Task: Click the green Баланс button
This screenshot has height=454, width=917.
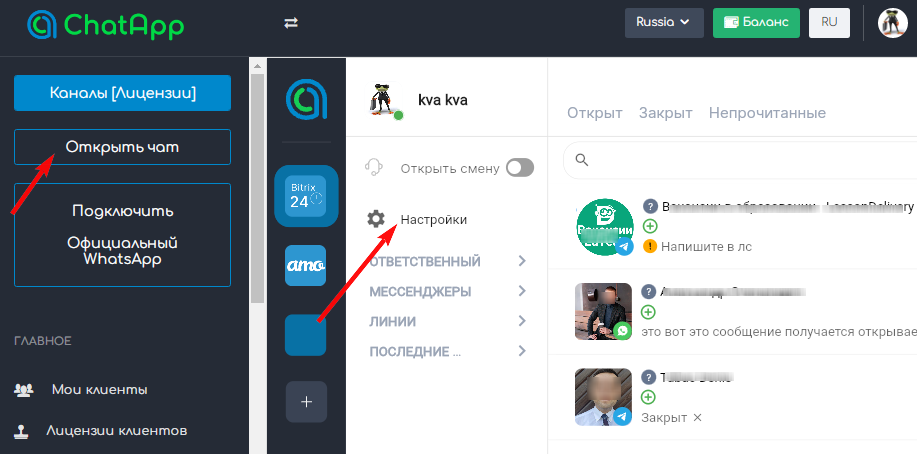Action: point(756,22)
